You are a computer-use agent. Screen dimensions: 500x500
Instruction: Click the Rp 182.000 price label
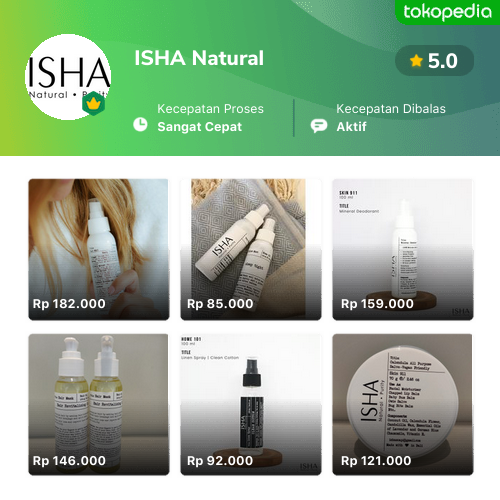pyautogui.click(x=69, y=304)
